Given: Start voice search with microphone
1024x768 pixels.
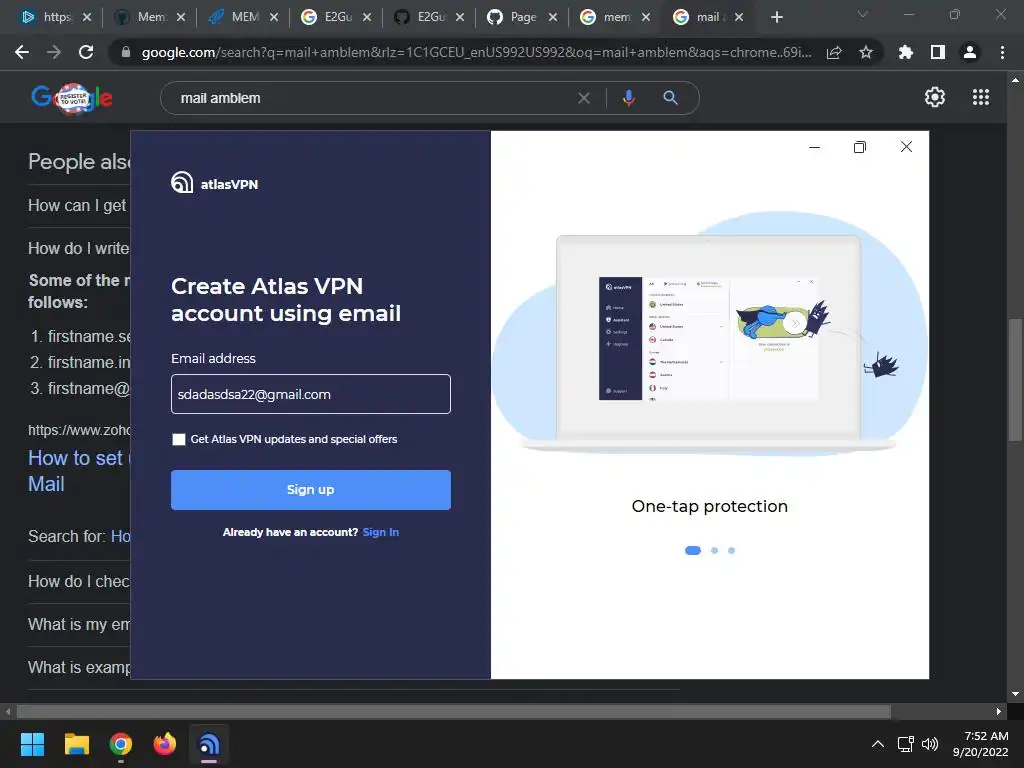Looking at the screenshot, I should pyautogui.click(x=628, y=98).
